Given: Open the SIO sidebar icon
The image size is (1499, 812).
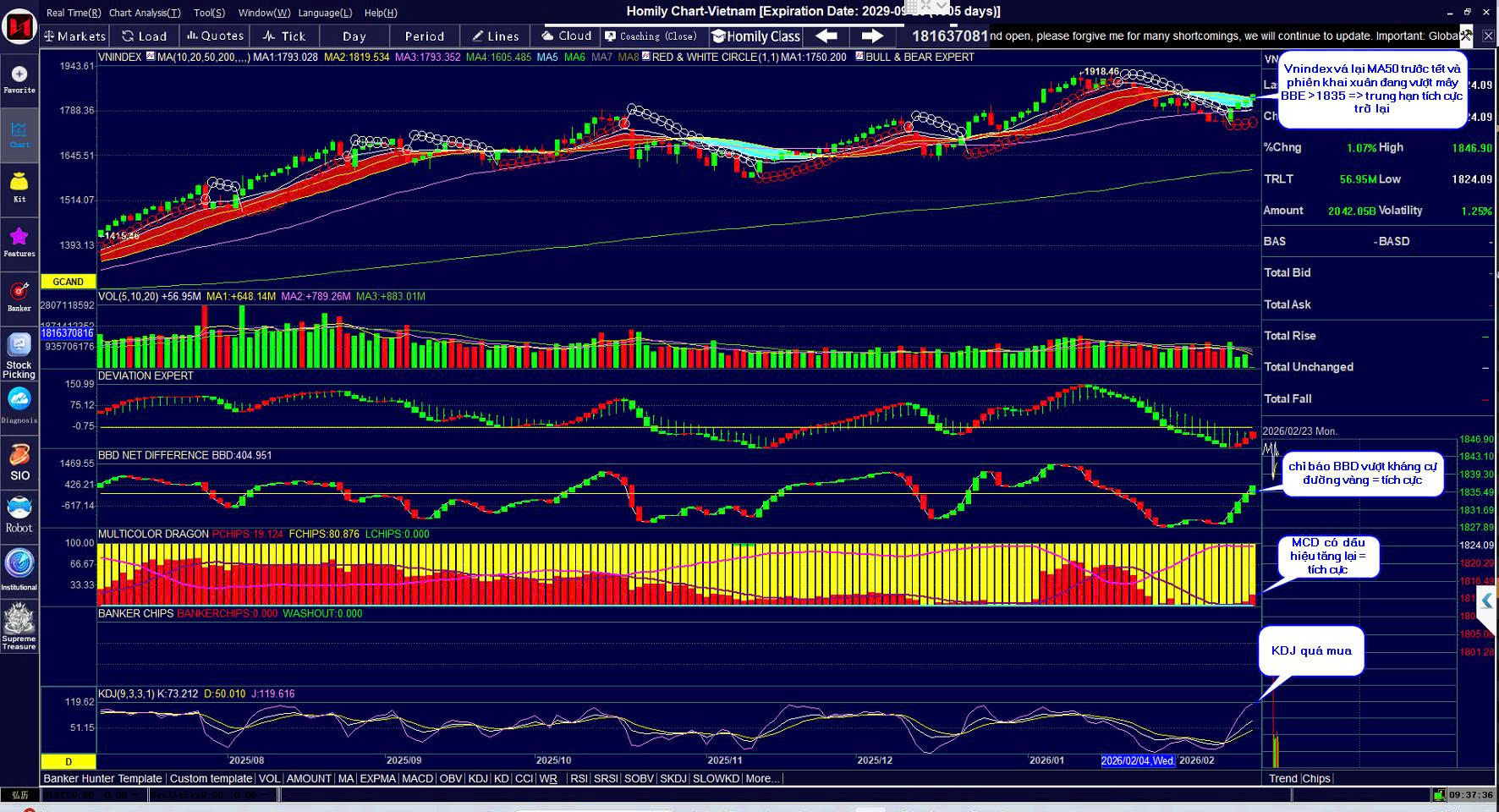Looking at the screenshot, I should [19, 462].
